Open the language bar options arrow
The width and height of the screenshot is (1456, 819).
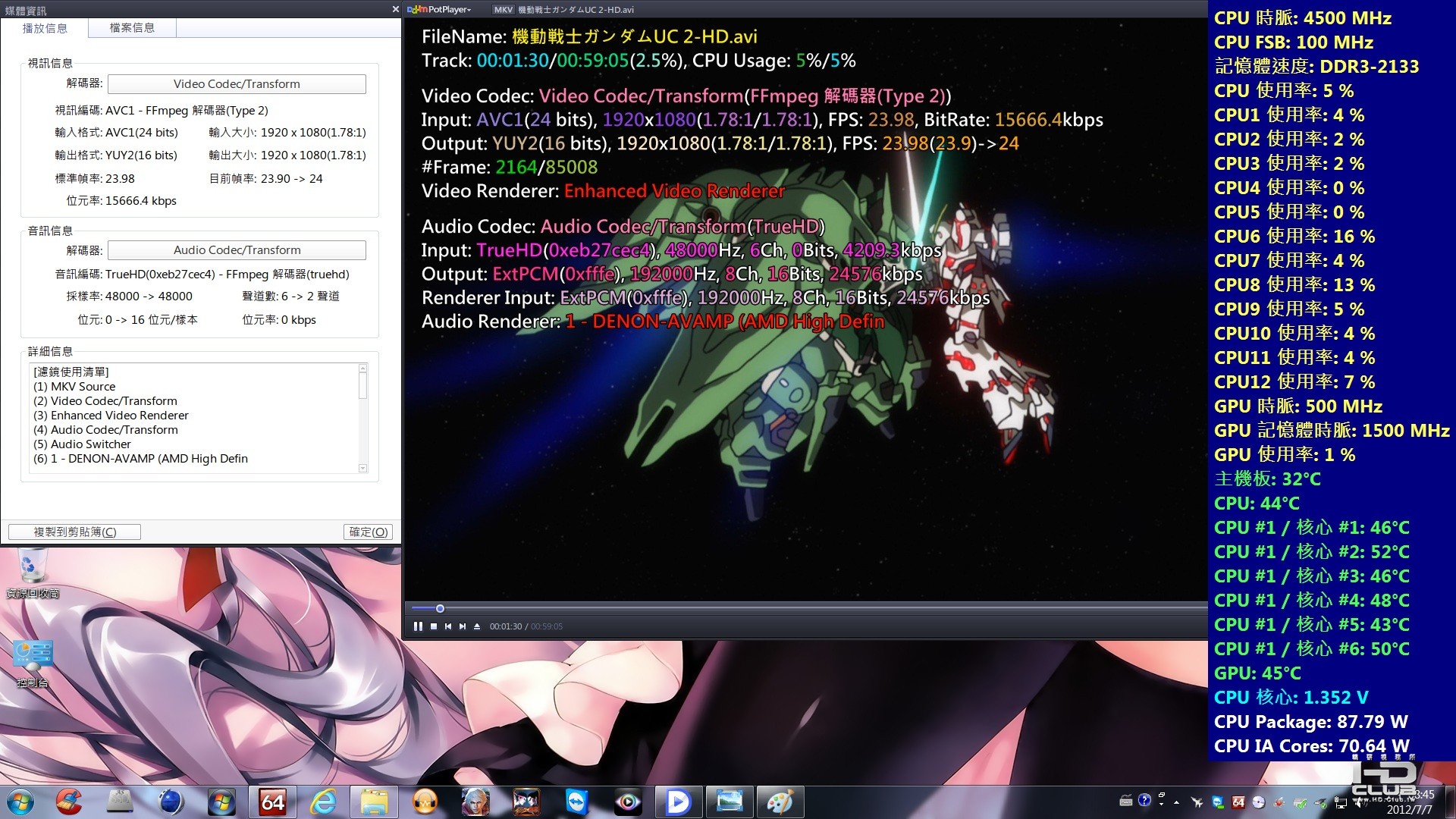[1161, 805]
